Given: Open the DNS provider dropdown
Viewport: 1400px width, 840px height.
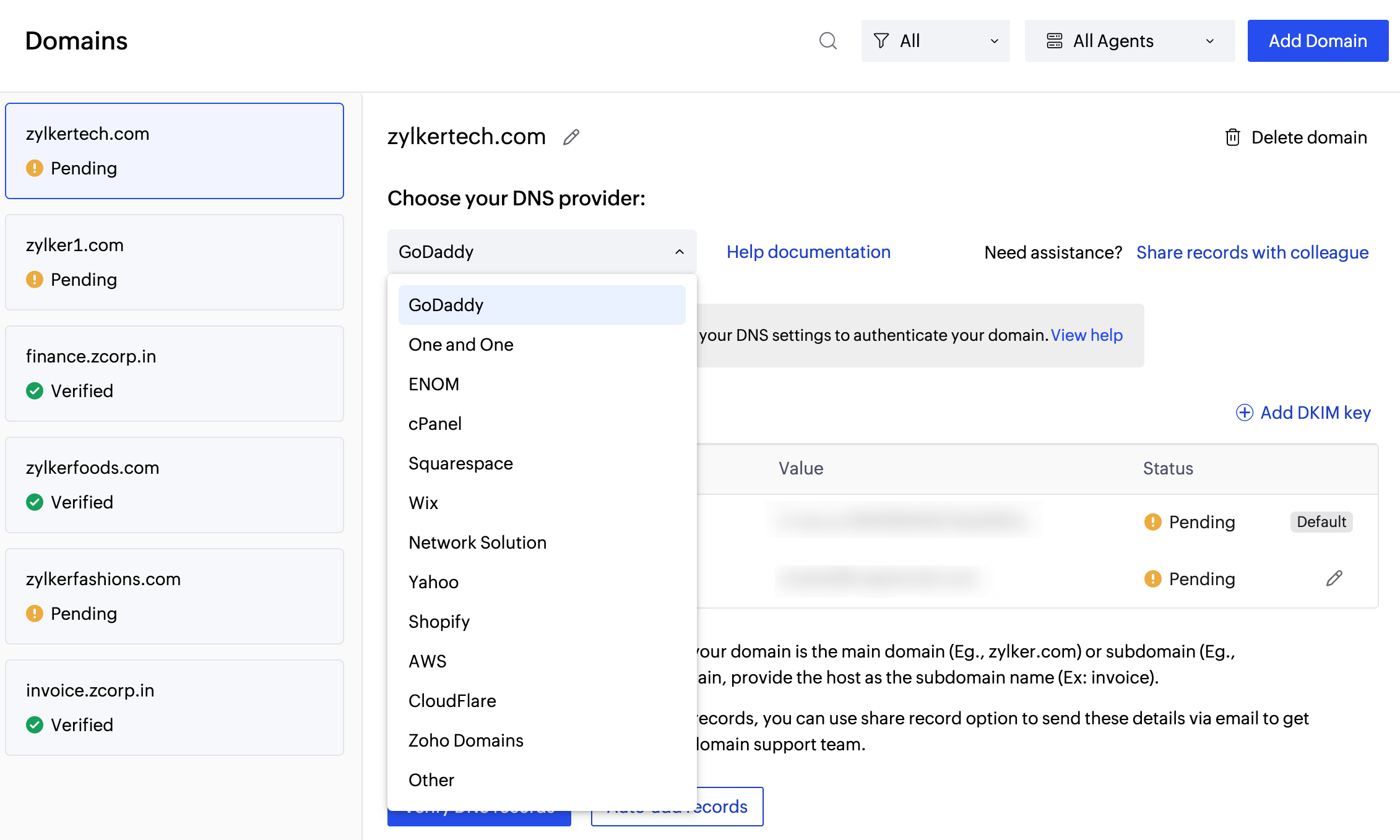Looking at the screenshot, I should [x=542, y=251].
